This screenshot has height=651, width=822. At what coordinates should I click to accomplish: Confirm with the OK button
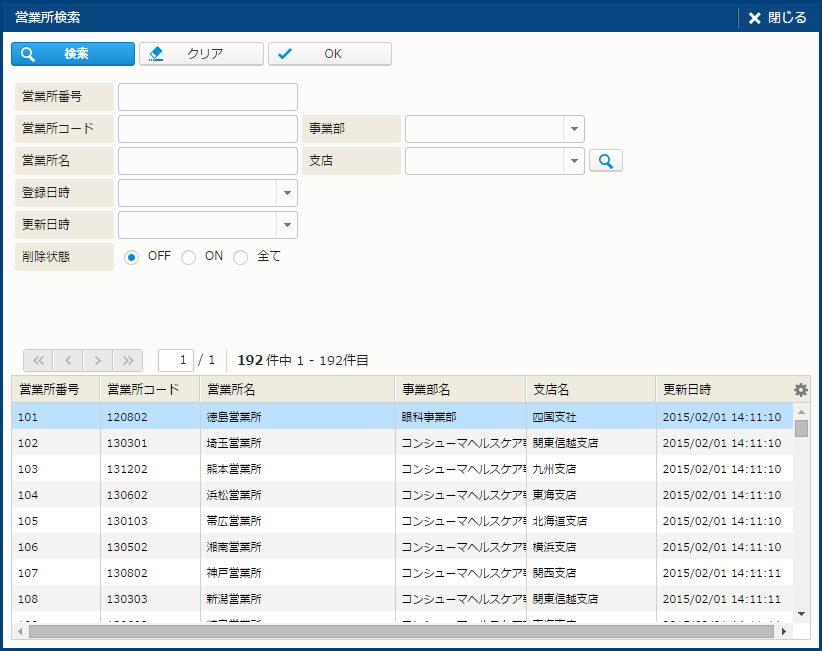[329, 54]
